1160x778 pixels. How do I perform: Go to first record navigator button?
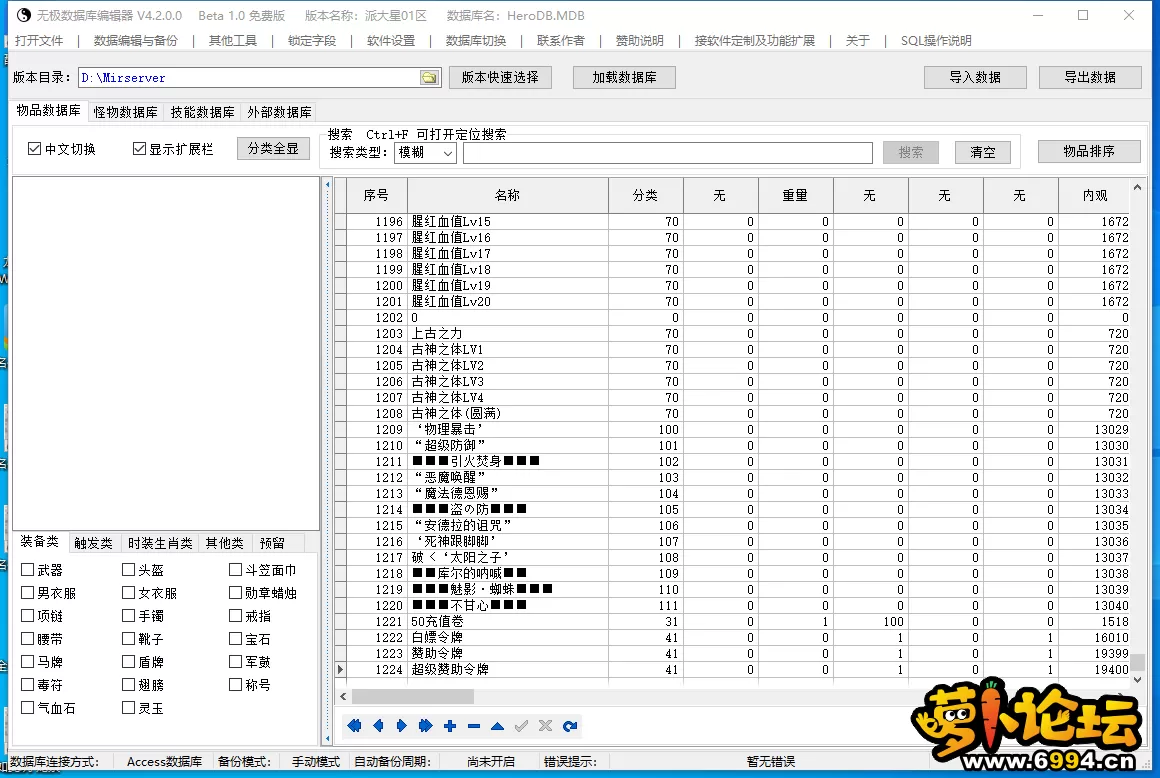pyautogui.click(x=354, y=726)
